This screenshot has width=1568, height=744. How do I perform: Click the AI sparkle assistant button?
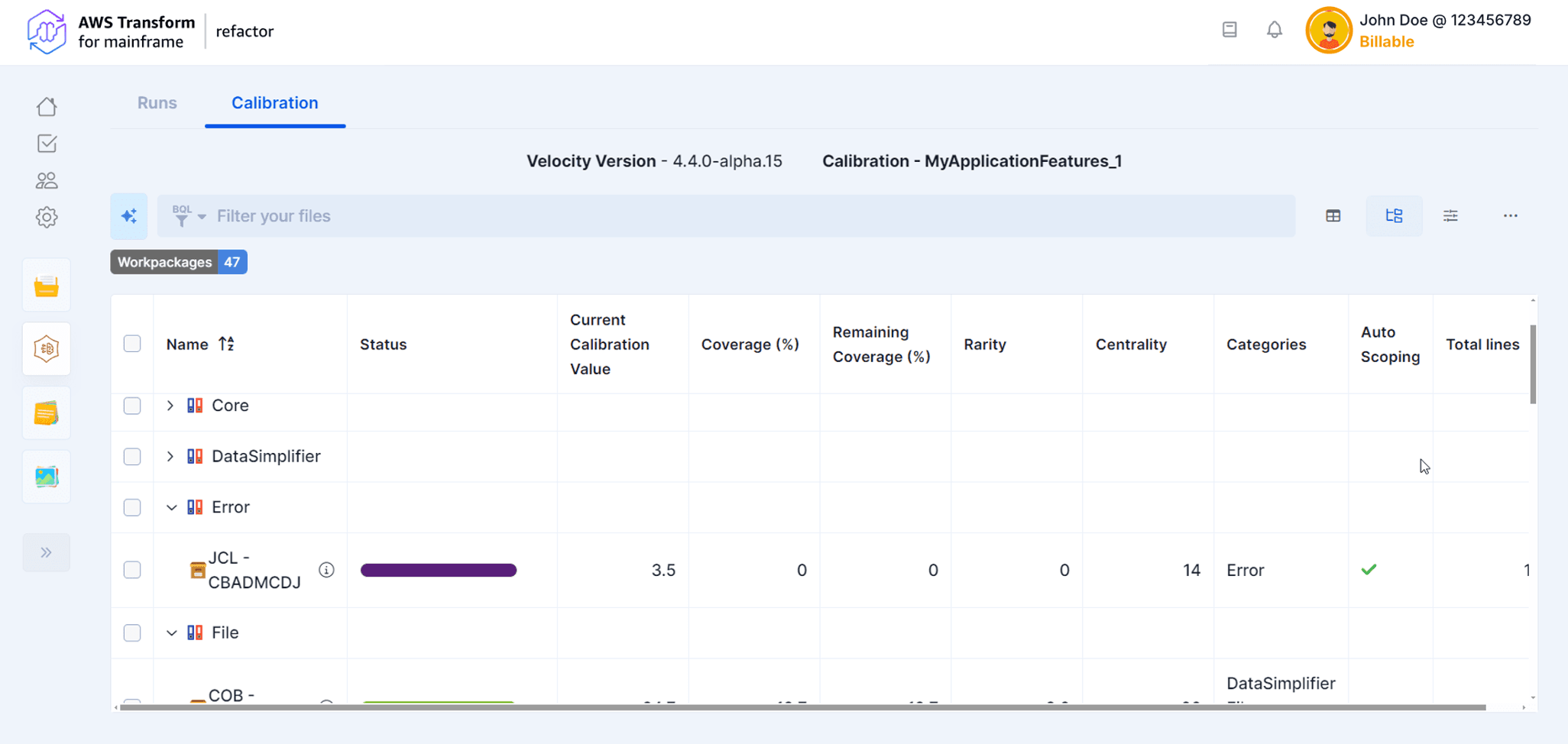click(129, 216)
